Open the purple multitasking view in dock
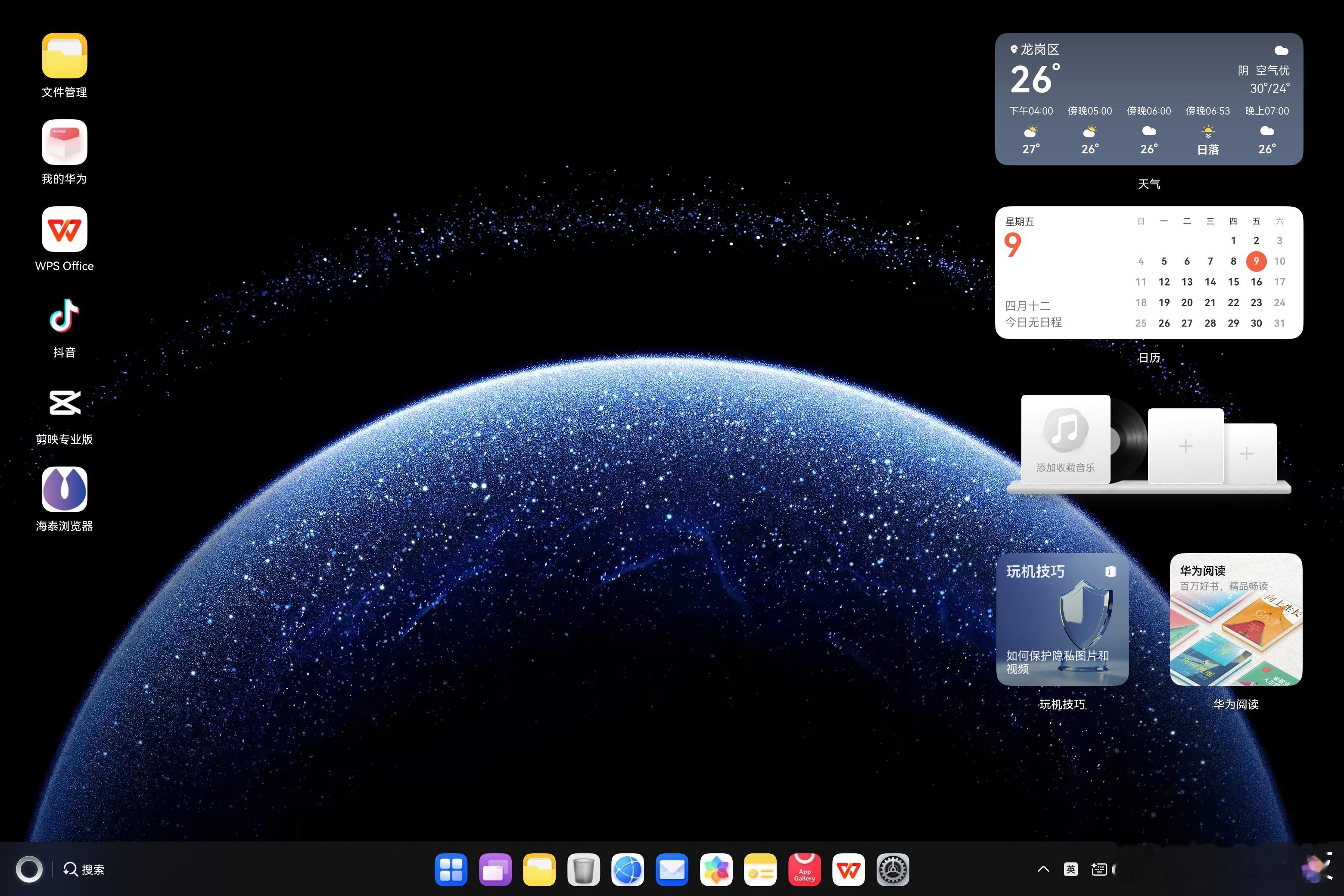1344x896 pixels. click(495, 870)
